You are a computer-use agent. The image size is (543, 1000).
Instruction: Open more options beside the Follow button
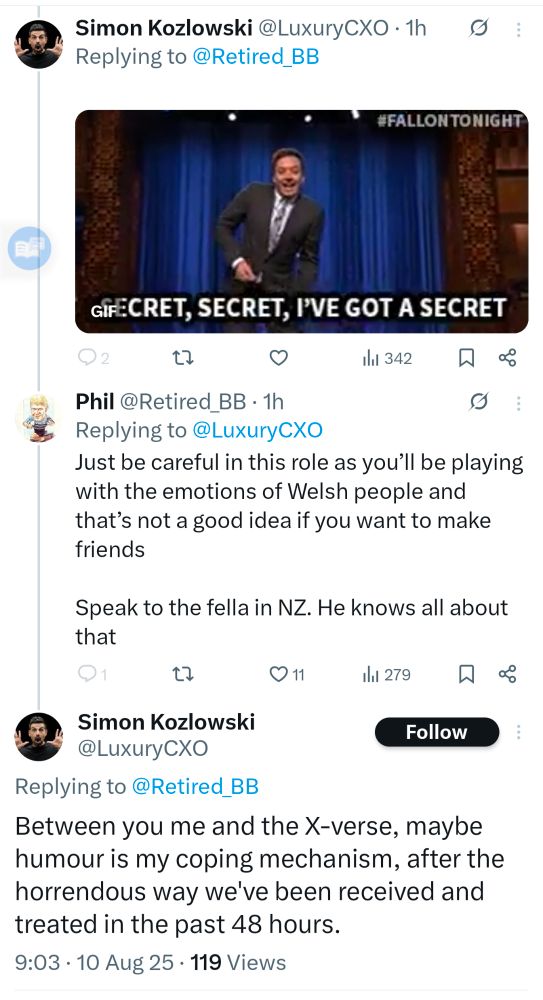point(519,732)
